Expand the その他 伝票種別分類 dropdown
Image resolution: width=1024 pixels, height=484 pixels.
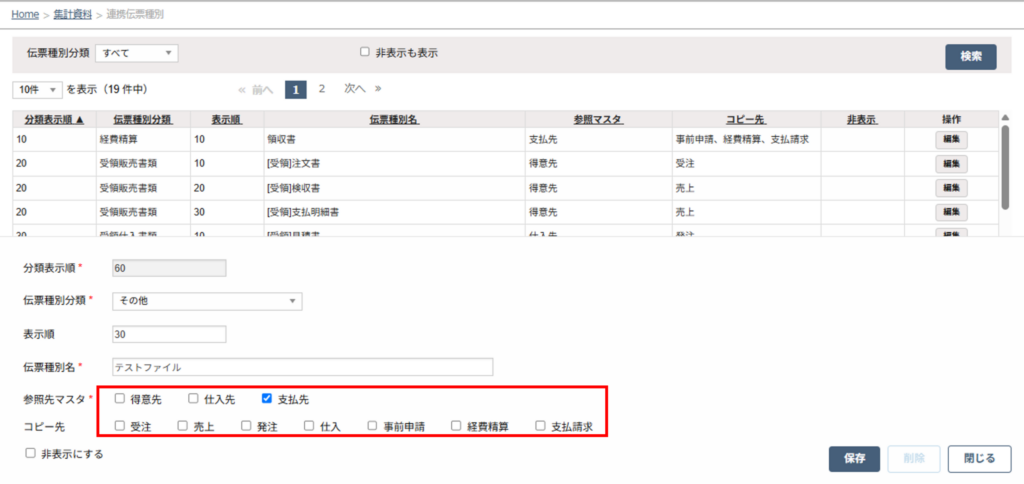(207, 300)
